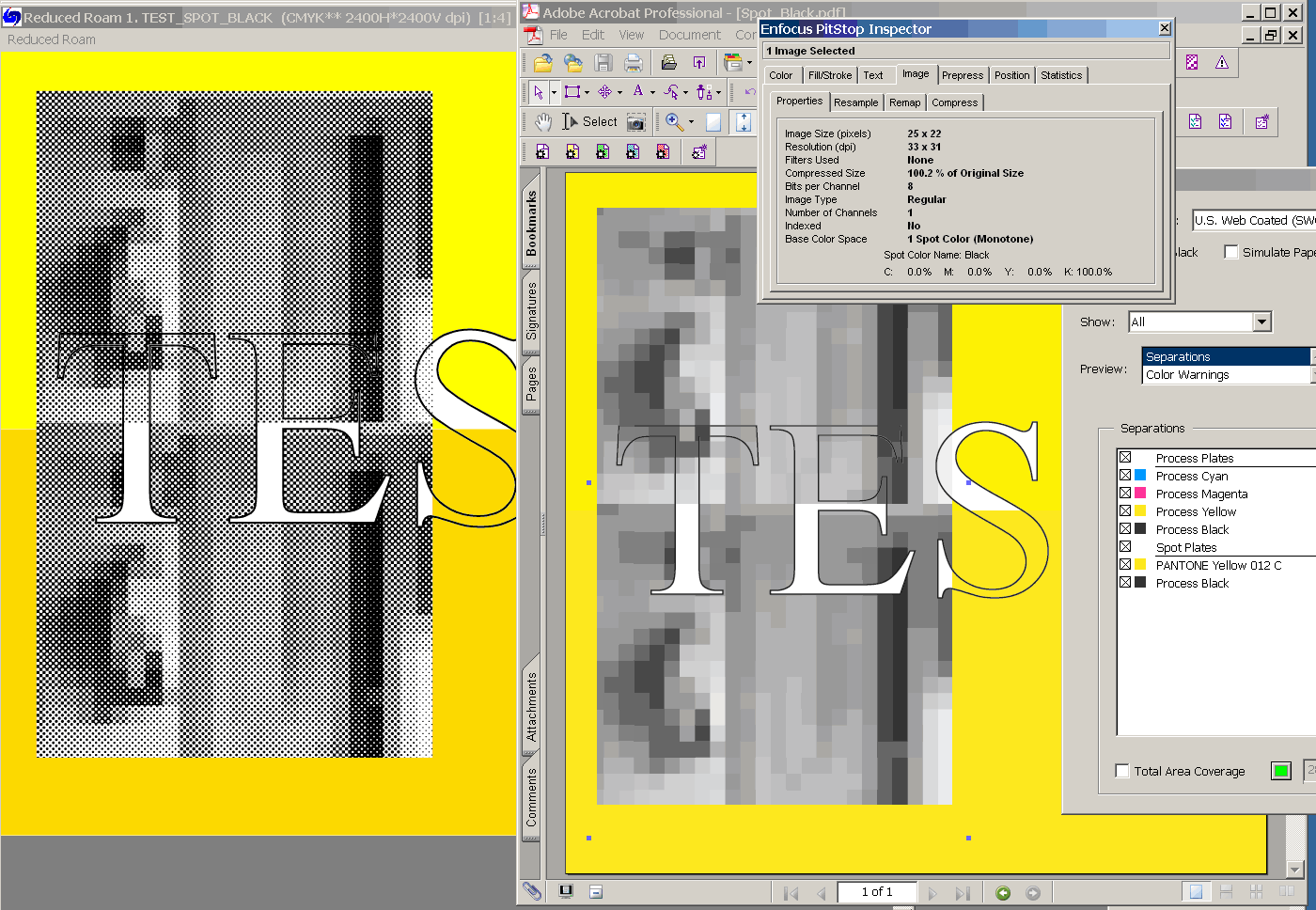Expand the rectangle tool dropdown arrow
Image resolution: width=1316 pixels, height=910 pixels.
pos(587,93)
